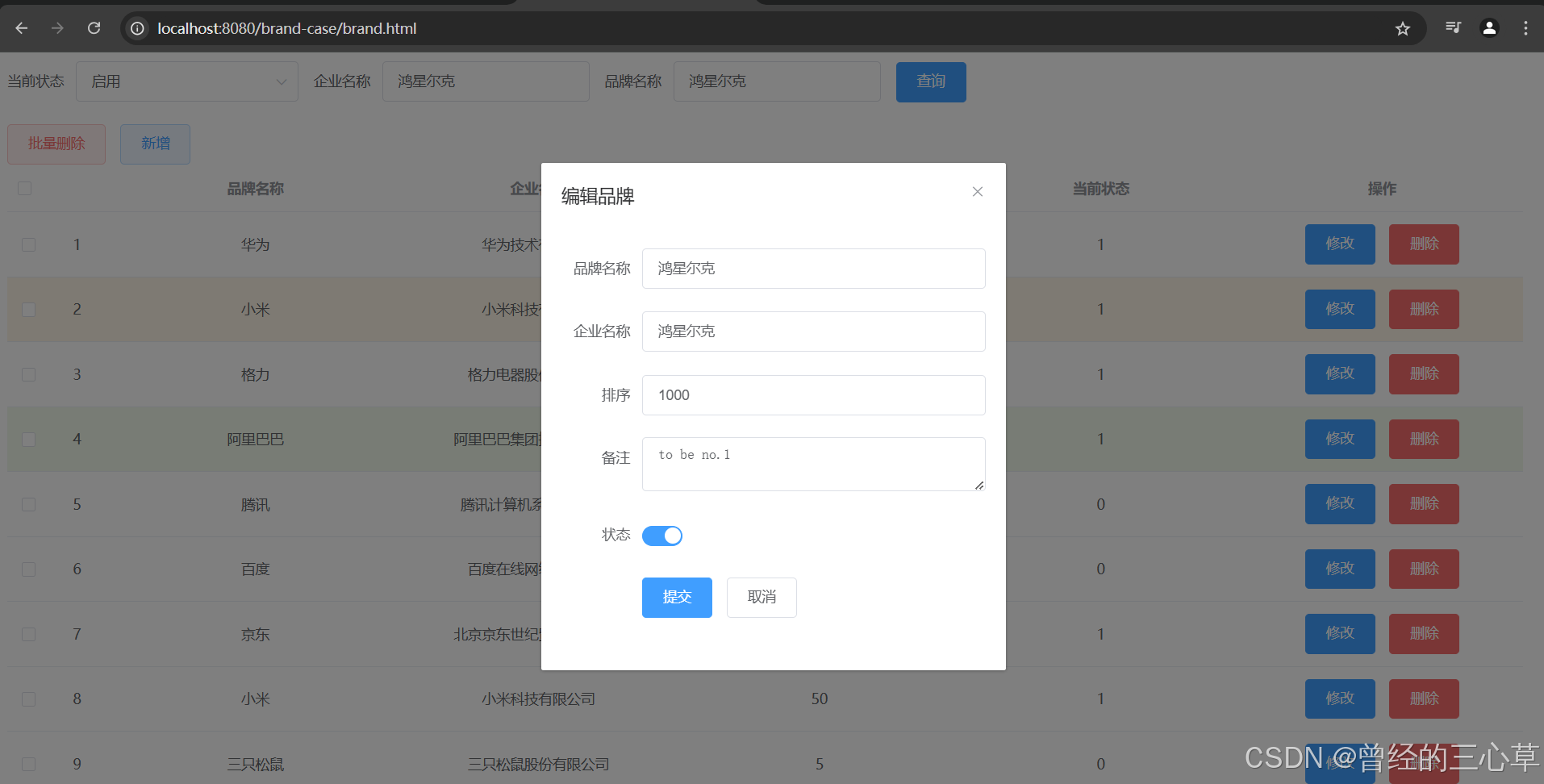Click the 新增 button
This screenshot has width=1544, height=784.
click(x=155, y=144)
